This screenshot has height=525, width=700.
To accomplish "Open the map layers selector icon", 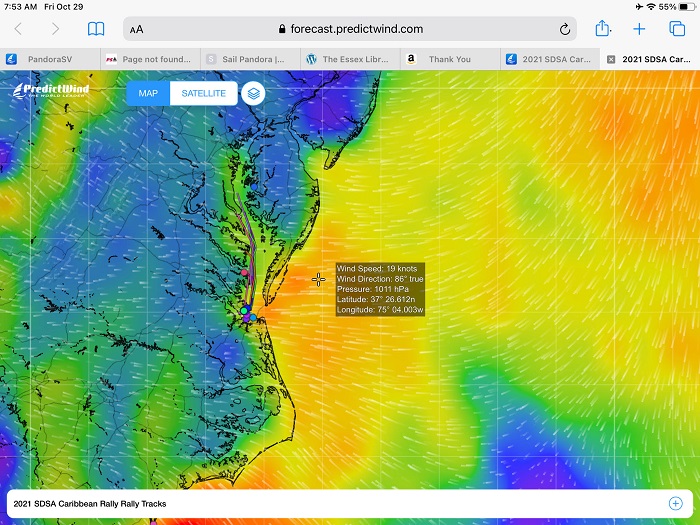I will [x=254, y=93].
